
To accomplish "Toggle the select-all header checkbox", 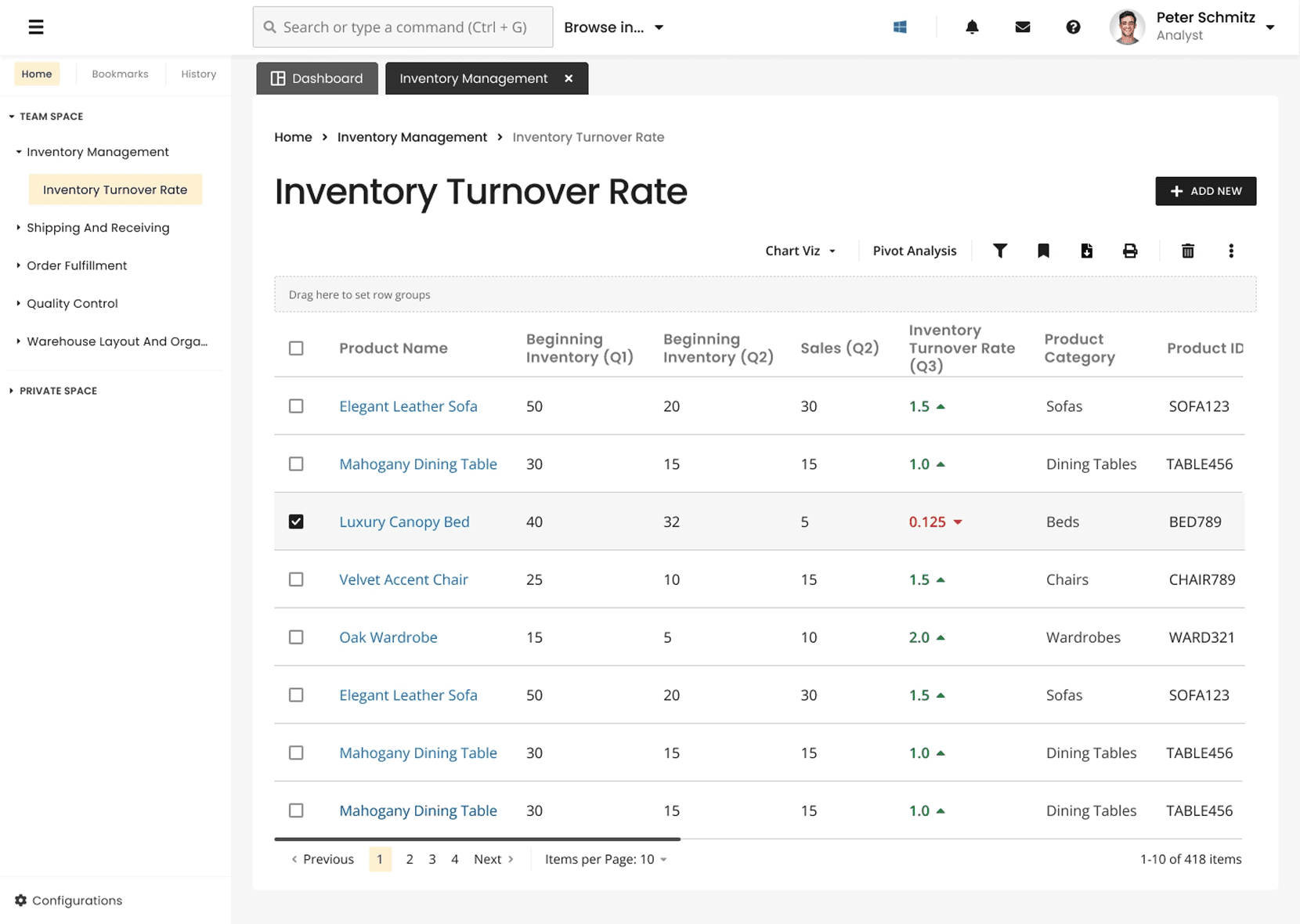I will click(x=296, y=348).
